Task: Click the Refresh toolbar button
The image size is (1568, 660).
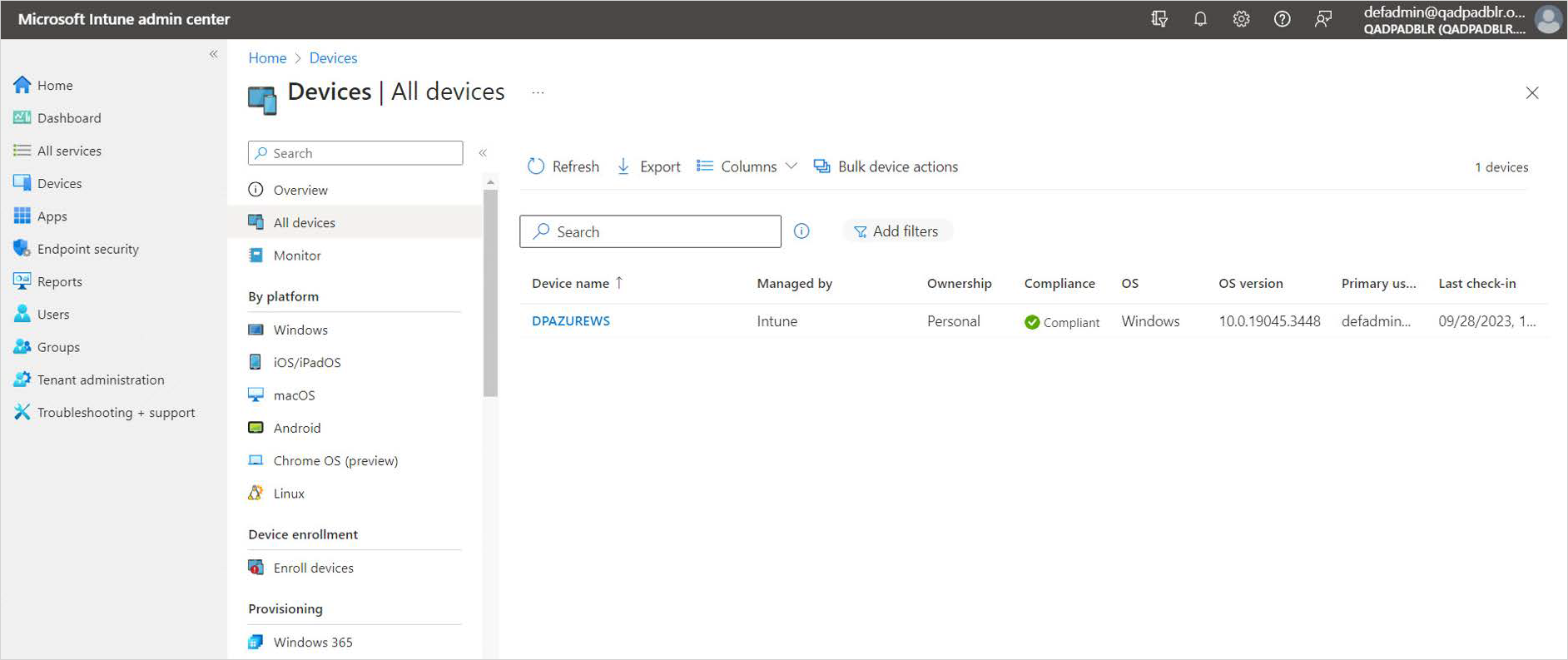Action: click(x=563, y=166)
